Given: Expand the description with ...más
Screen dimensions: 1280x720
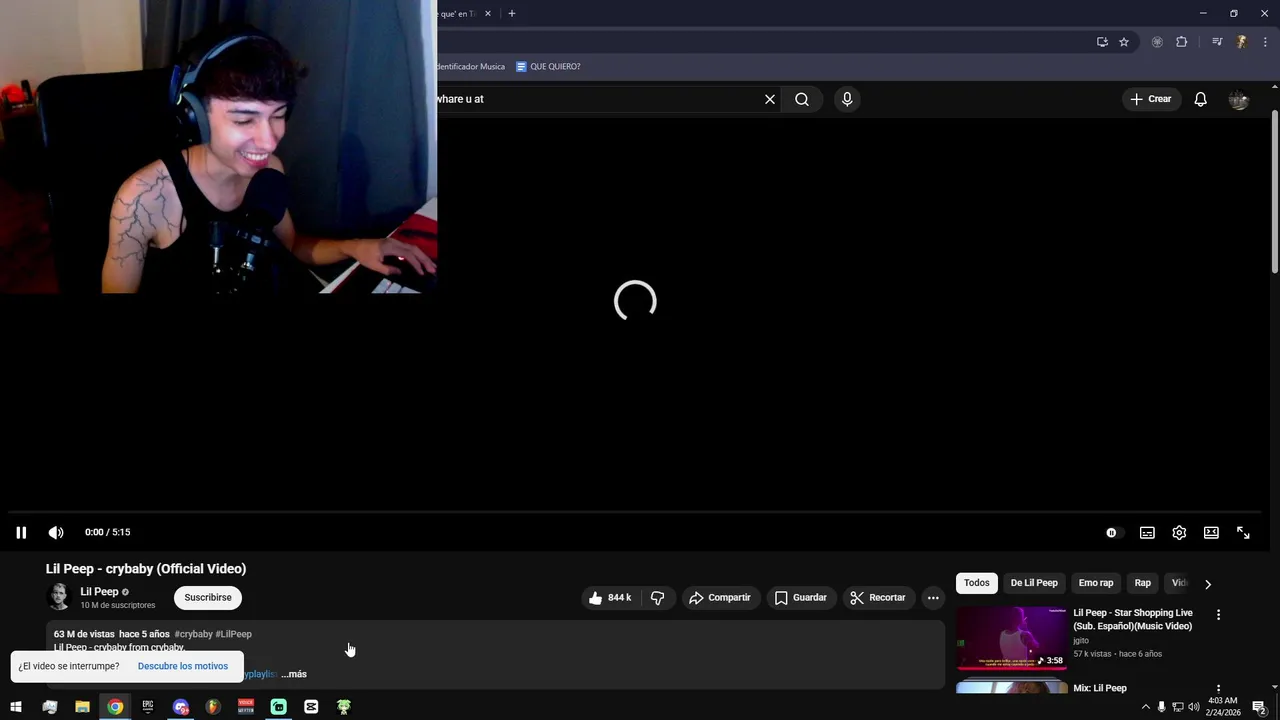Looking at the screenshot, I should click(x=294, y=675).
